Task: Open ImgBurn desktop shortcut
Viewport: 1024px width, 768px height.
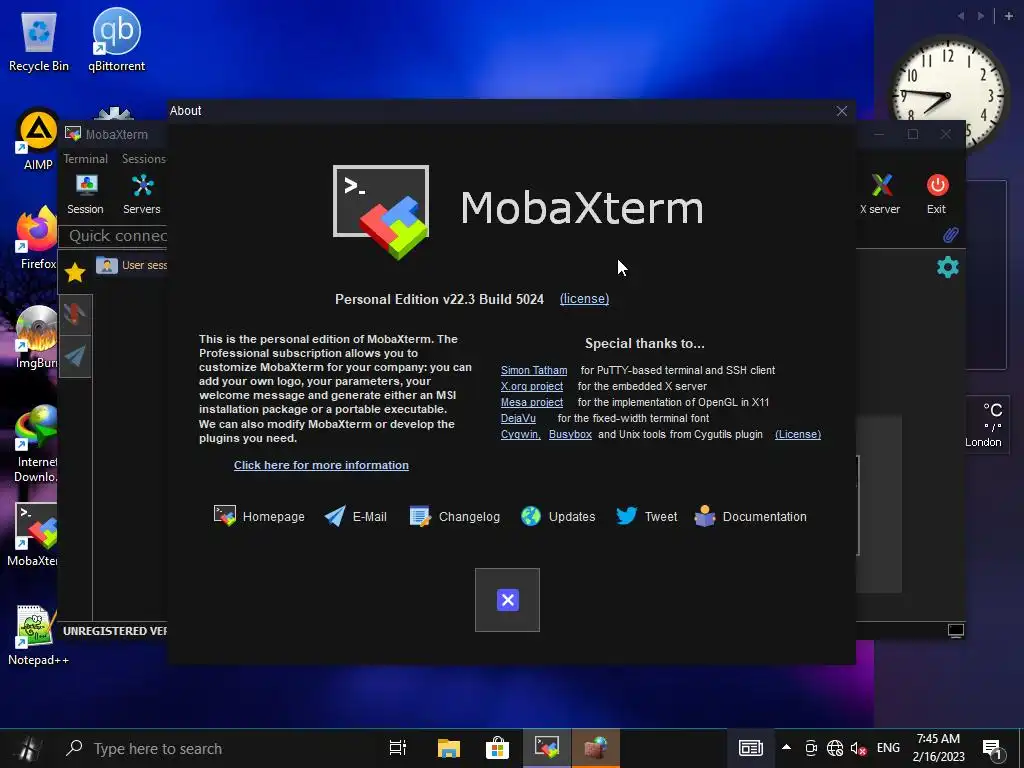Action: pos(37,337)
